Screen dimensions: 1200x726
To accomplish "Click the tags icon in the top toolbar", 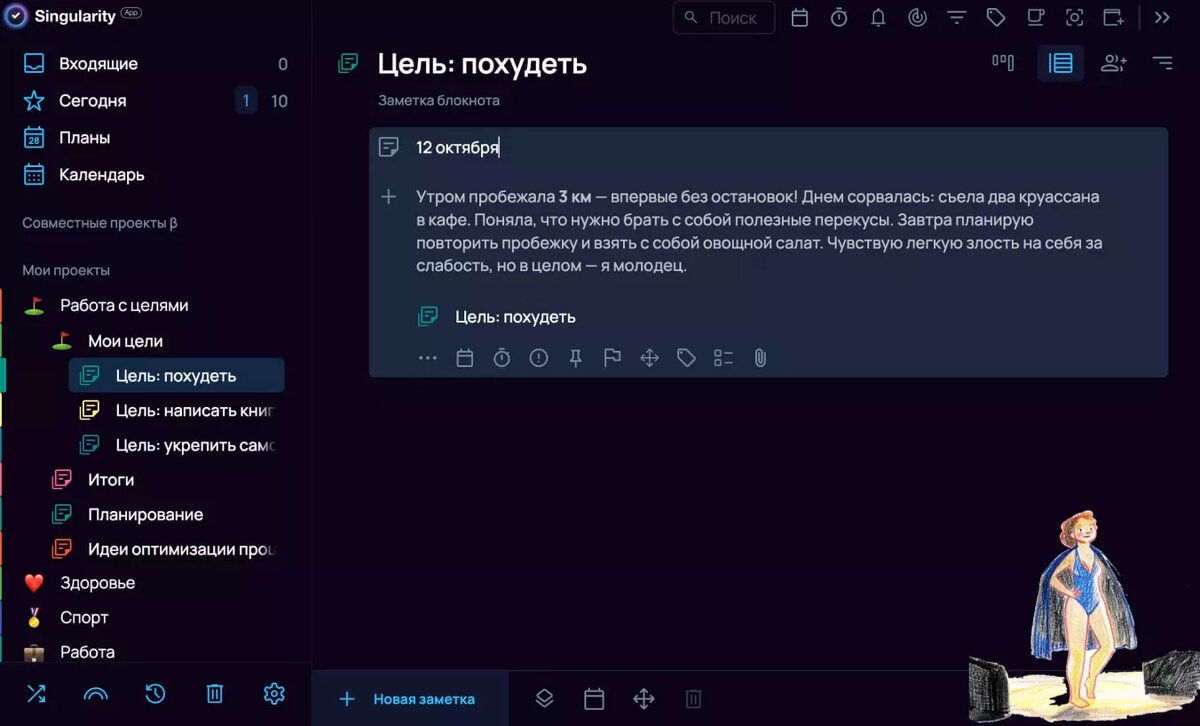I will click(995, 17).
